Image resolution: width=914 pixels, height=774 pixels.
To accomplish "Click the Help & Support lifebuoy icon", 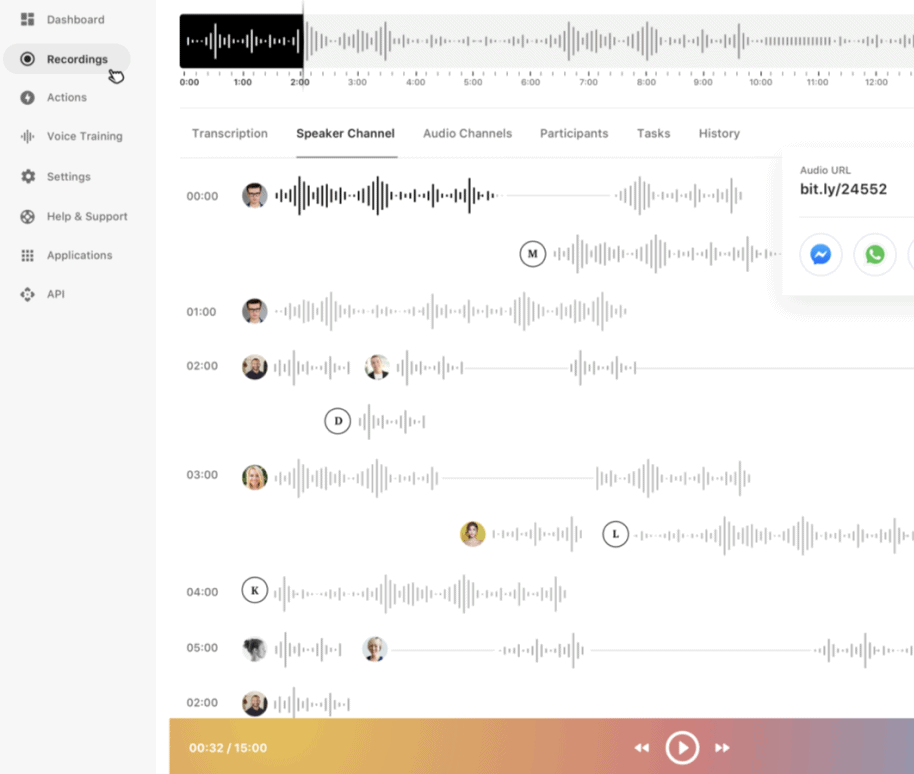I will [27, 217].
